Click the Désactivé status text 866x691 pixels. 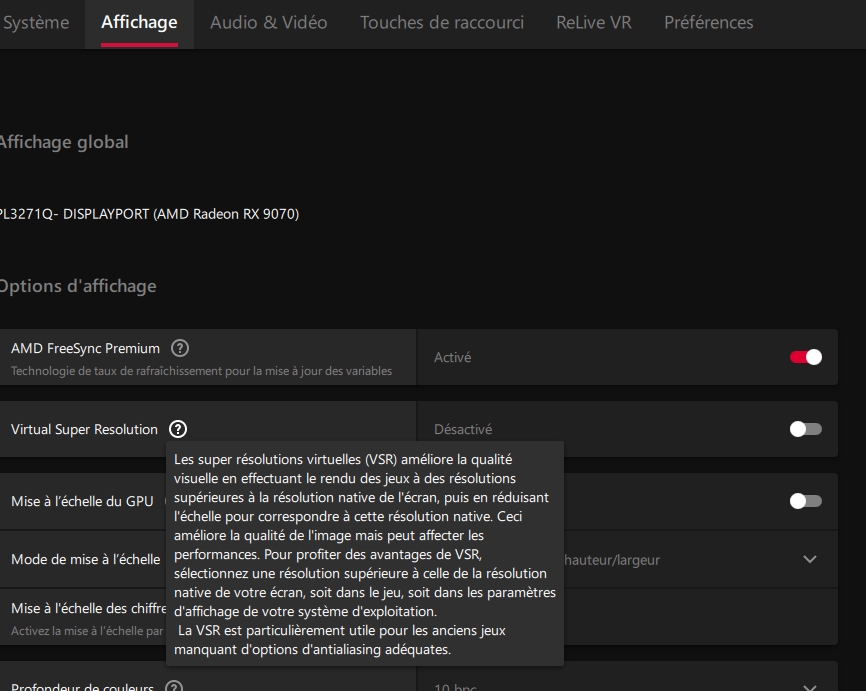point(463,429)
